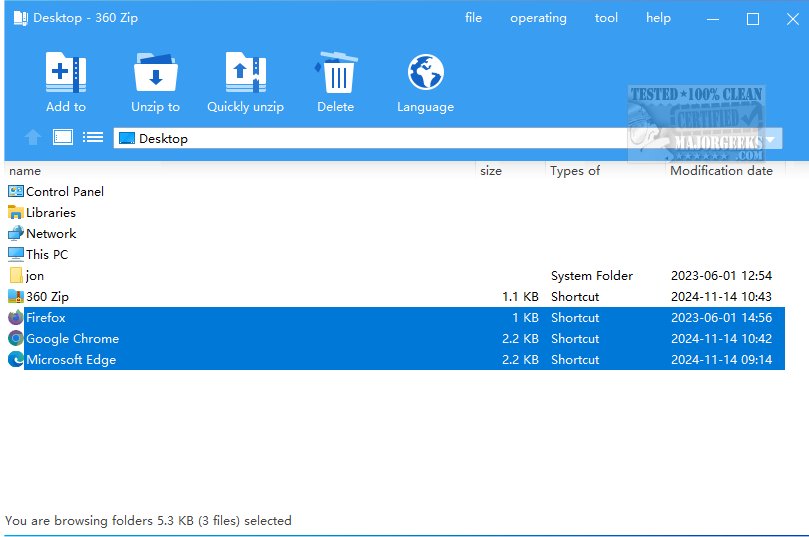
Task: Click the Add to archive icon
Action: pos(66,74)
